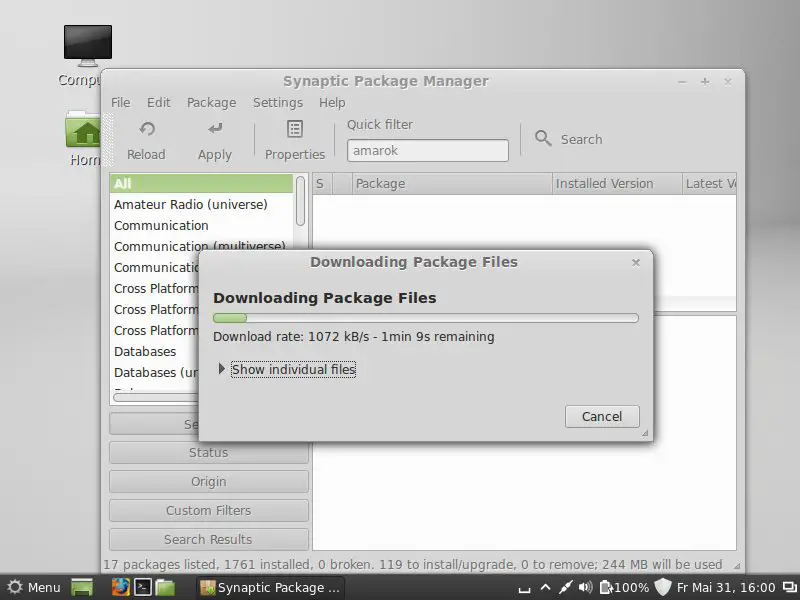Close the Downloading Package Files dialog
Screen dimensions: 800x600
[x=636, y=262]
